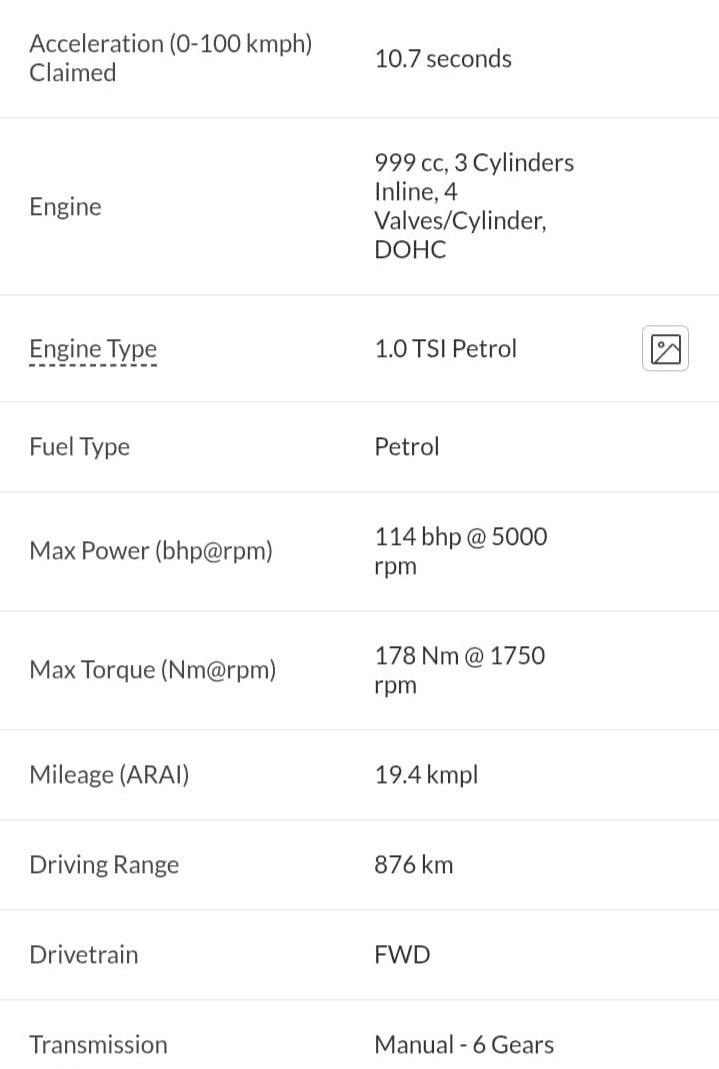Select the 19.4 kmpl mileage value
719x1069 pixels.
(427, 775)
